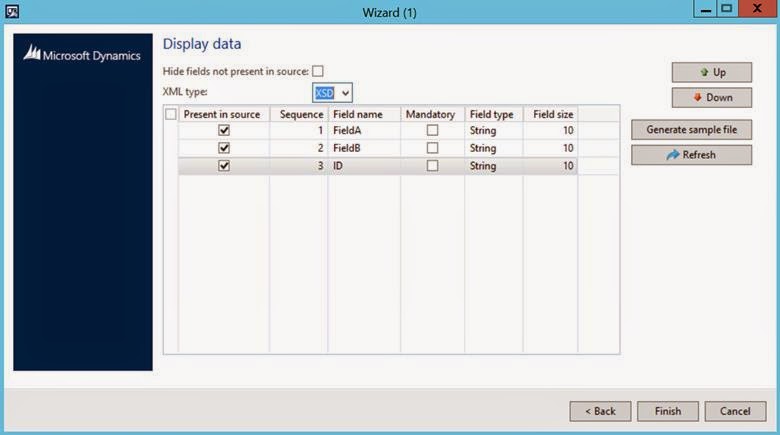The image size is (780, 435).
Task: Click the Microsoft Dynamics logo
Action: [x=83, y=54]
